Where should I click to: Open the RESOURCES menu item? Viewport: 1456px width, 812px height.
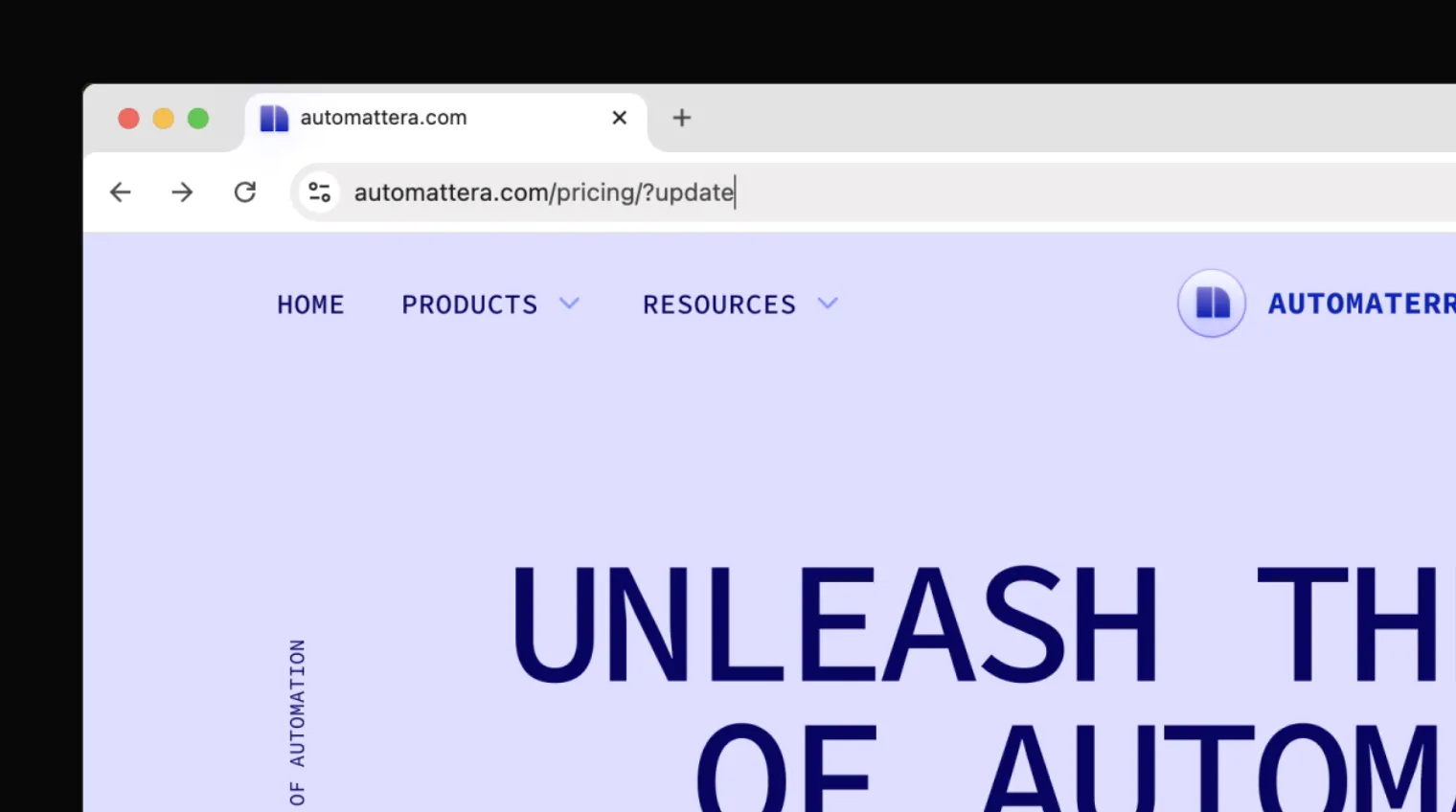click(719, 304)
